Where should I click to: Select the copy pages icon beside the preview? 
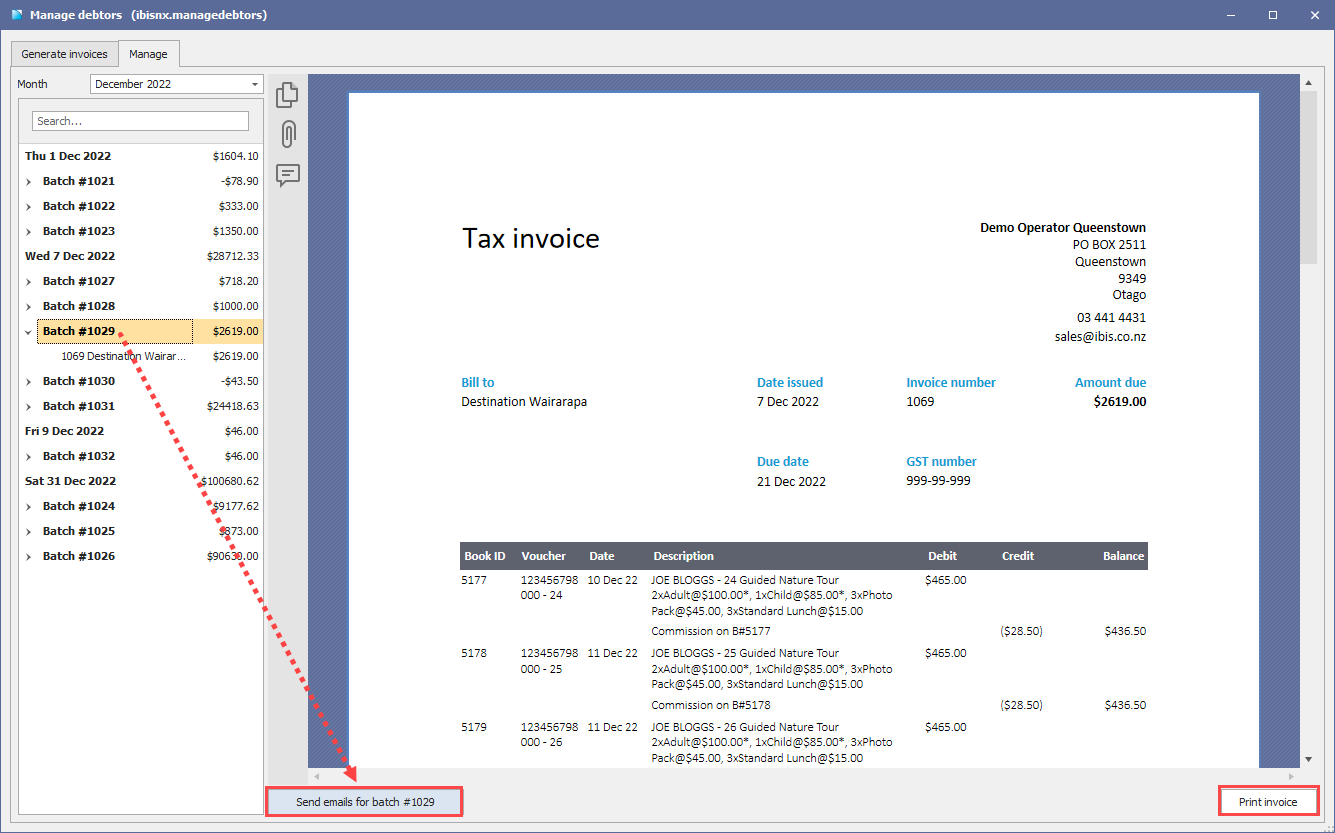[288, 94]
